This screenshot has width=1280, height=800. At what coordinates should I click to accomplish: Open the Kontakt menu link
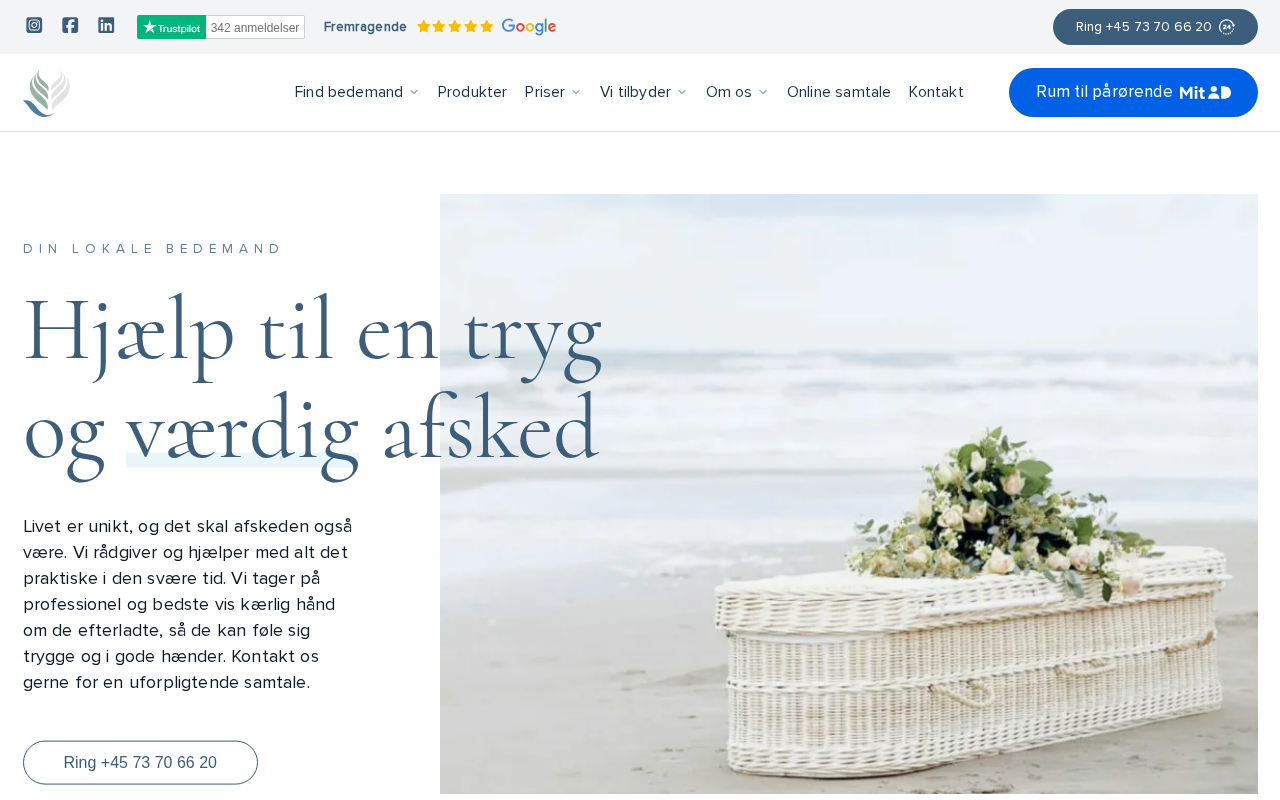pyautogui.click(x=936, y=92)
